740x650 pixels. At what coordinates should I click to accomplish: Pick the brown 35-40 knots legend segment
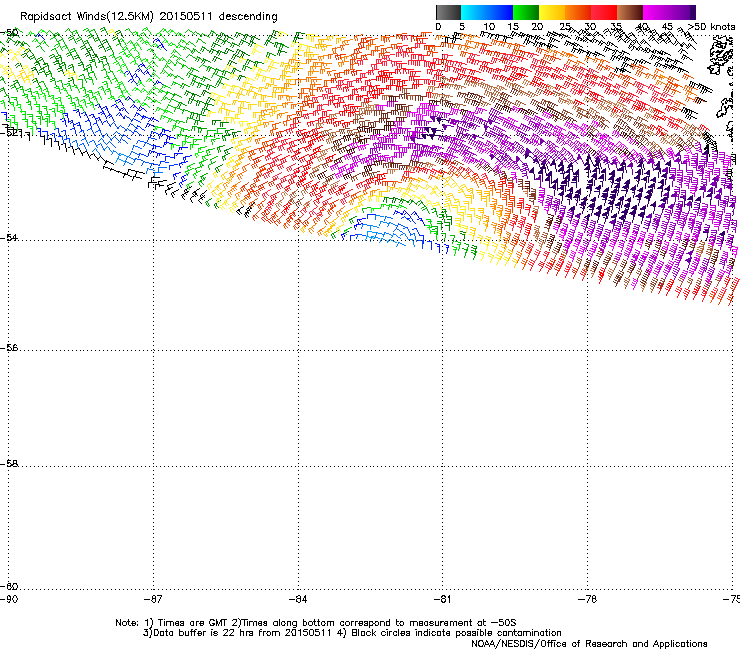click(630, 12)
